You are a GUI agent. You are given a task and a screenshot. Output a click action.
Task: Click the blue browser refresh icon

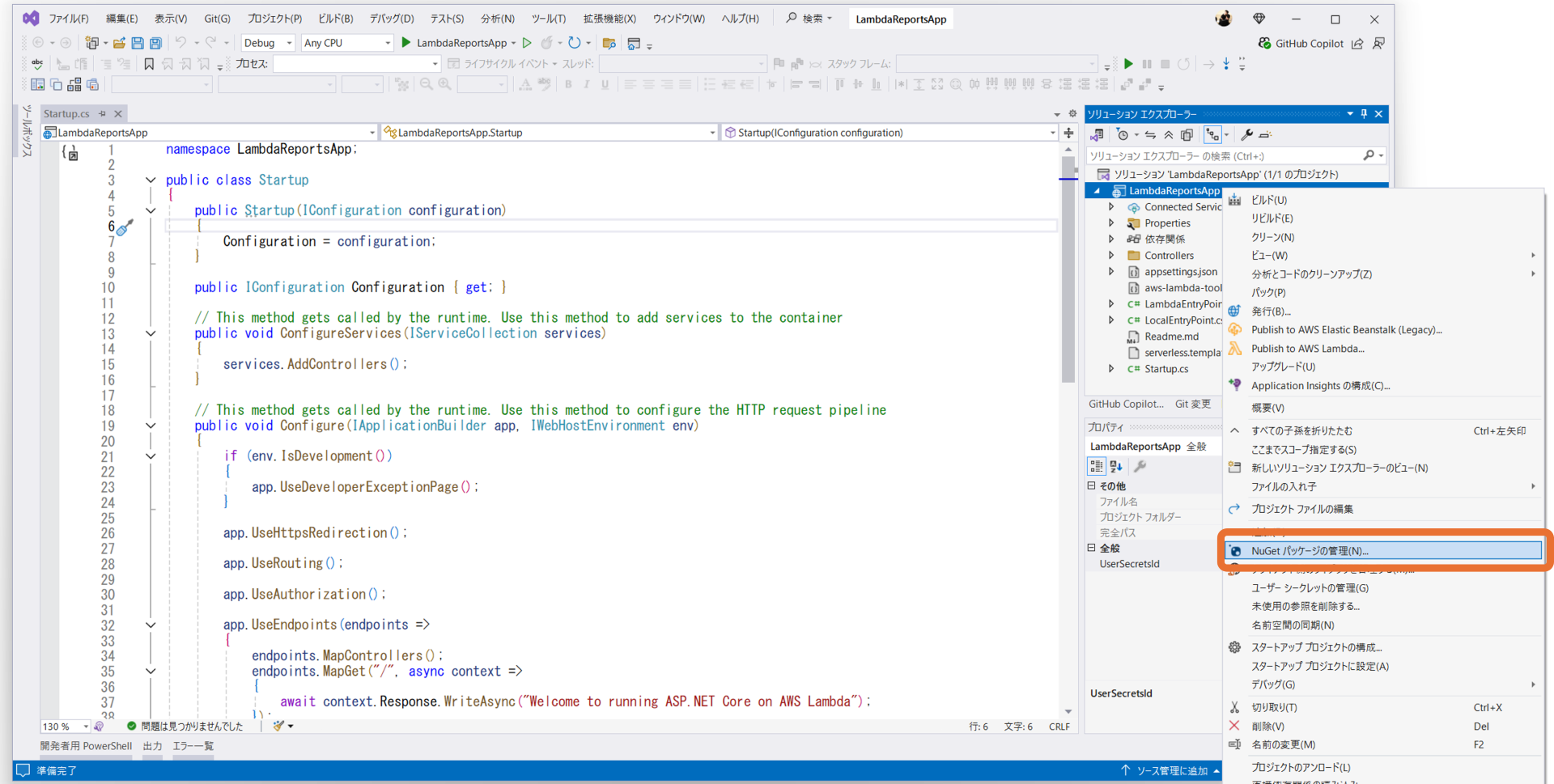(574, 43)
